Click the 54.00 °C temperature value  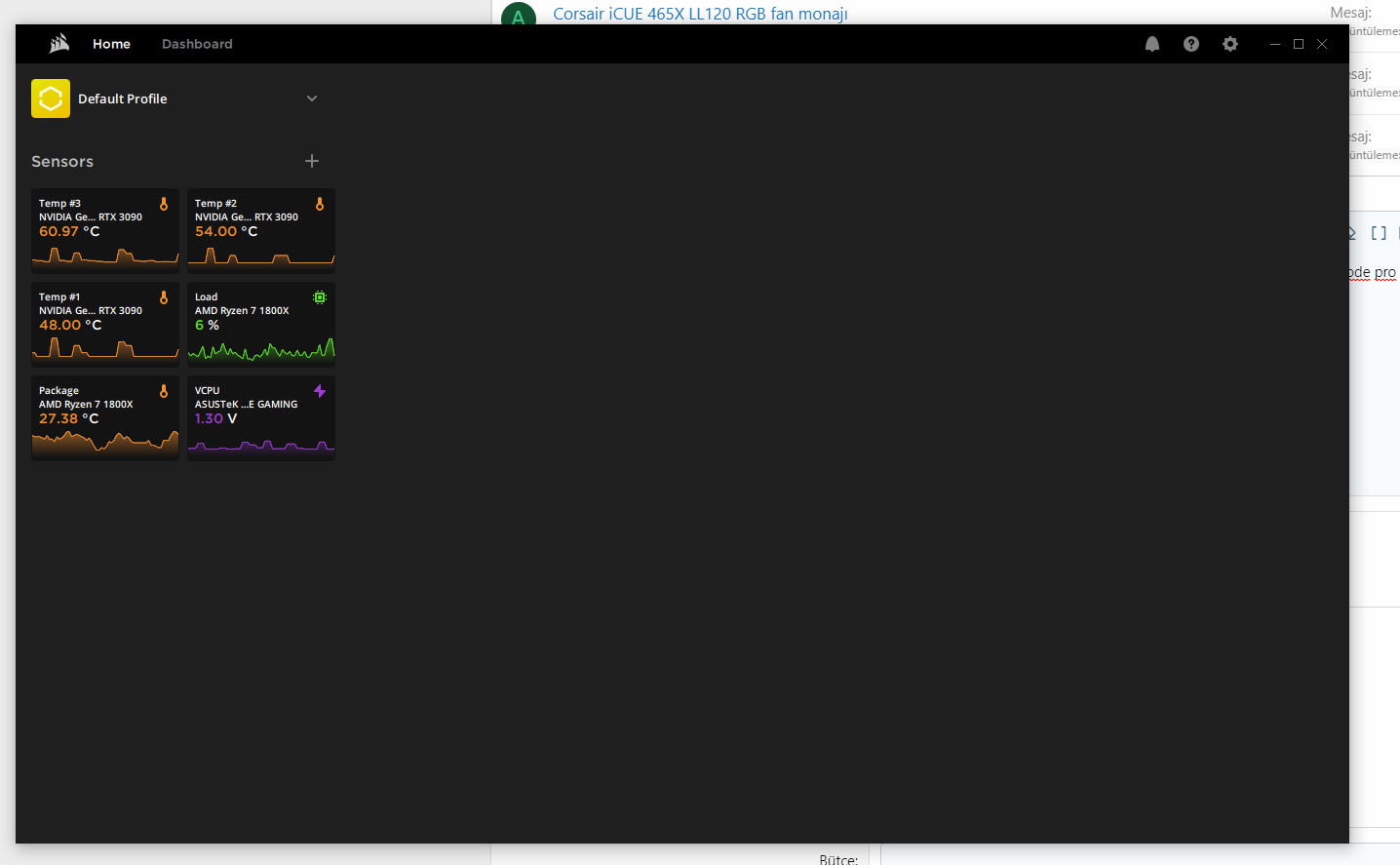tap(226, 231)
